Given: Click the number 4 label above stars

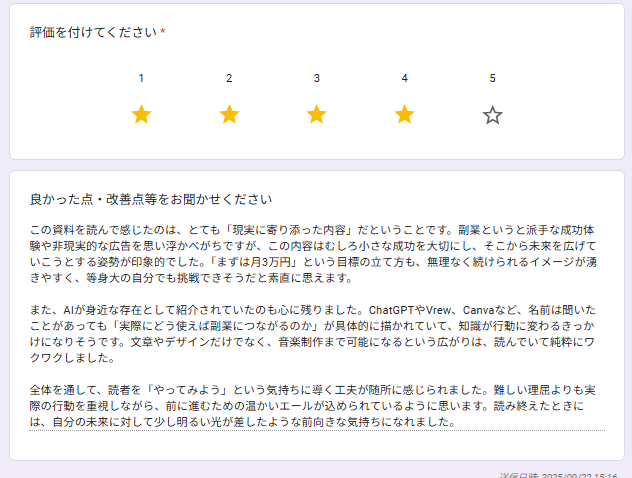Looking at the screenshot, I should [x=404, y=78].
